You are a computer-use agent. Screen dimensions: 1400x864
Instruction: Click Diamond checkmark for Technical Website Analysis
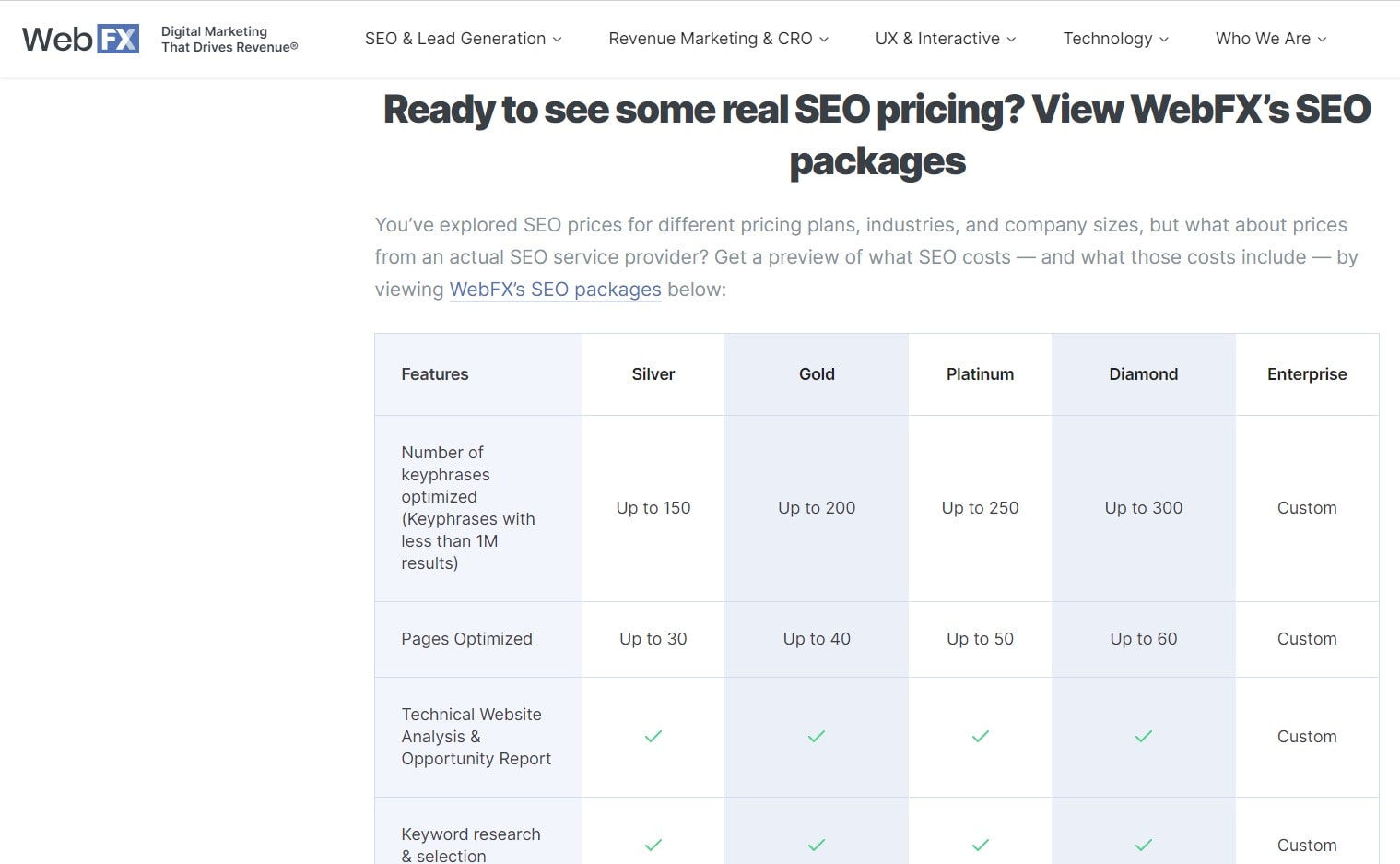(1144, 736)
